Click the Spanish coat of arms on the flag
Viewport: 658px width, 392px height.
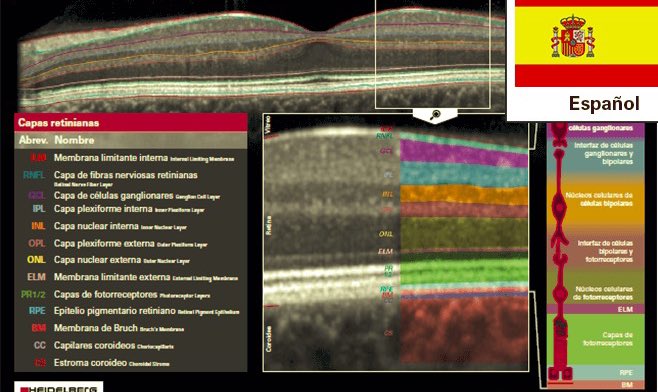click(573, 37)
